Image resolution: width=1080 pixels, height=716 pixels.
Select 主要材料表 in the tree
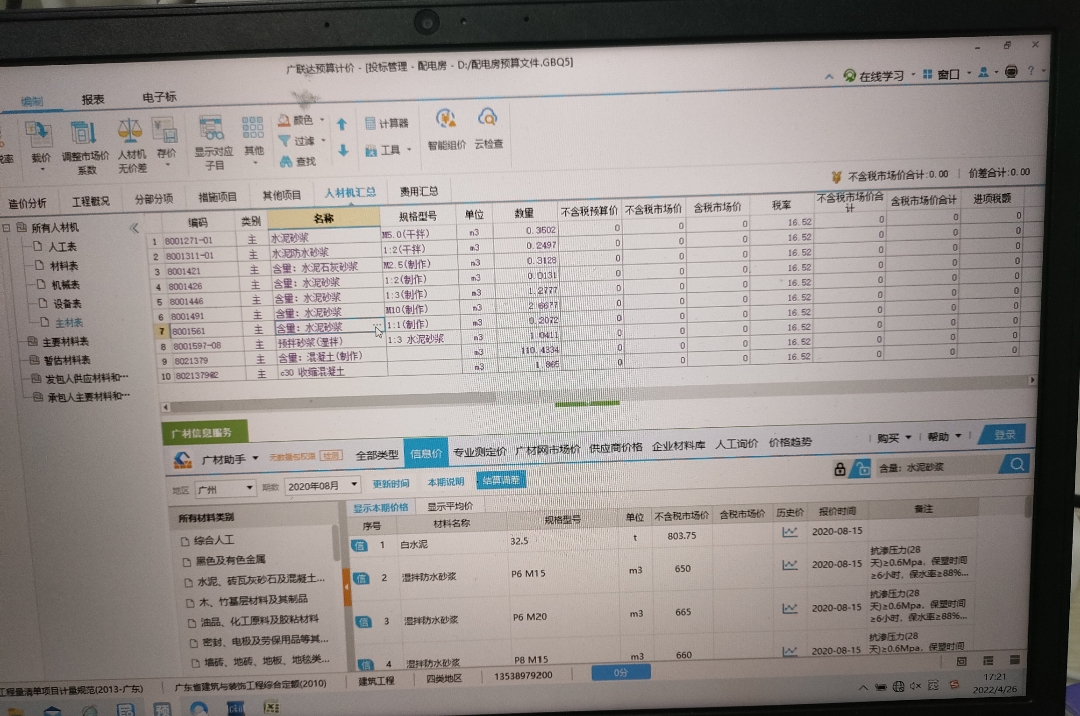[65, 341]
